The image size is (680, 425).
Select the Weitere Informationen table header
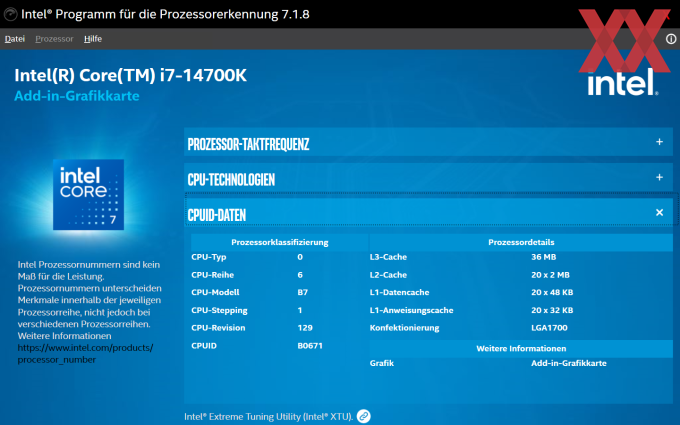coord(521,349)
